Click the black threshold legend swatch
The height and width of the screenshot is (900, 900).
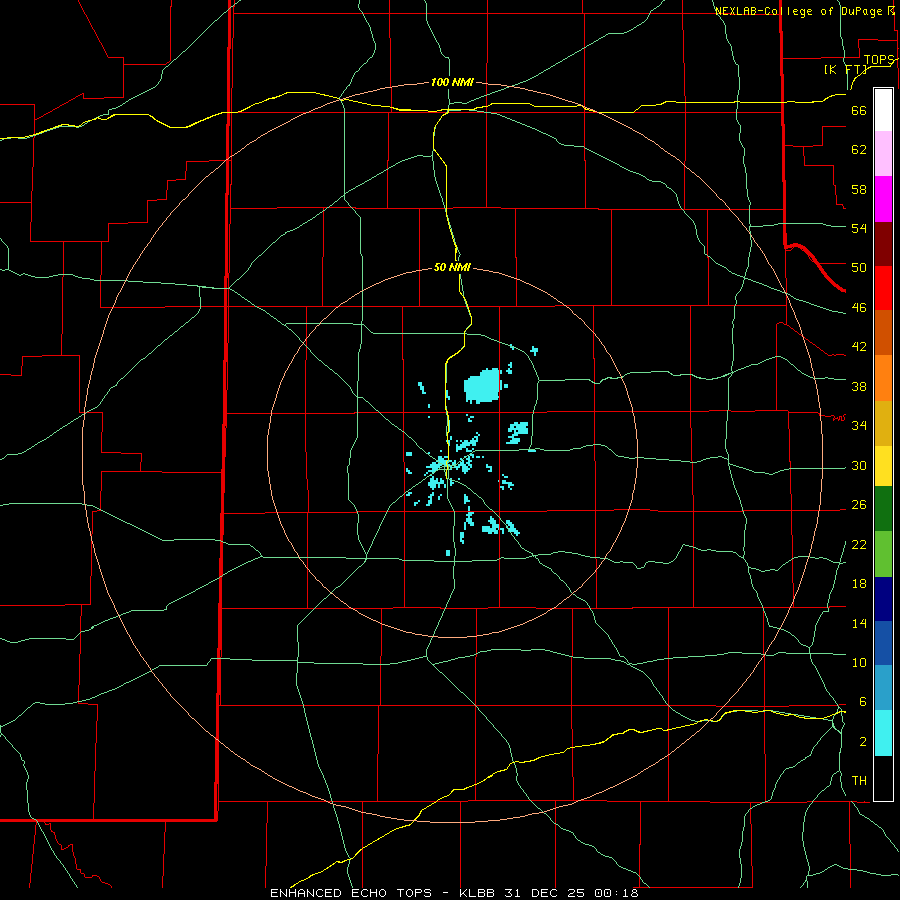883,778
